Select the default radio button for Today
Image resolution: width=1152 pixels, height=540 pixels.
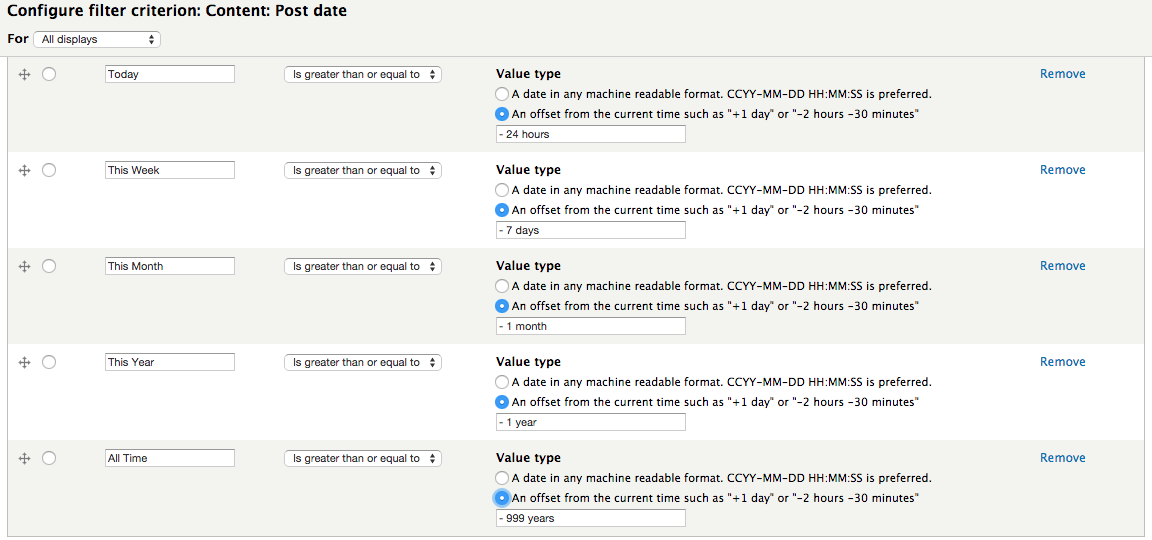pos(49,74)
